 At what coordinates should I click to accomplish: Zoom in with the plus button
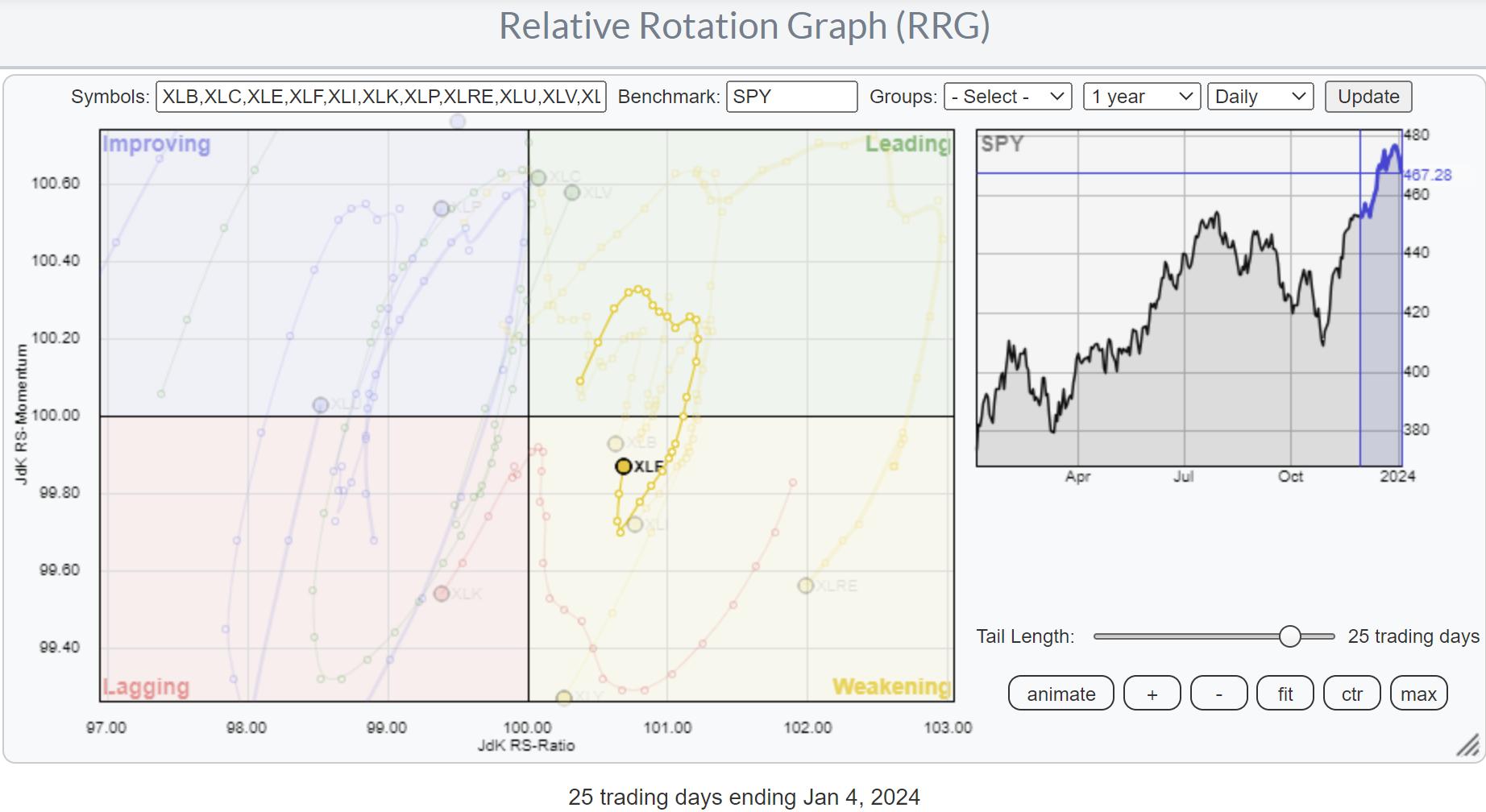(x=1152, y=694)
